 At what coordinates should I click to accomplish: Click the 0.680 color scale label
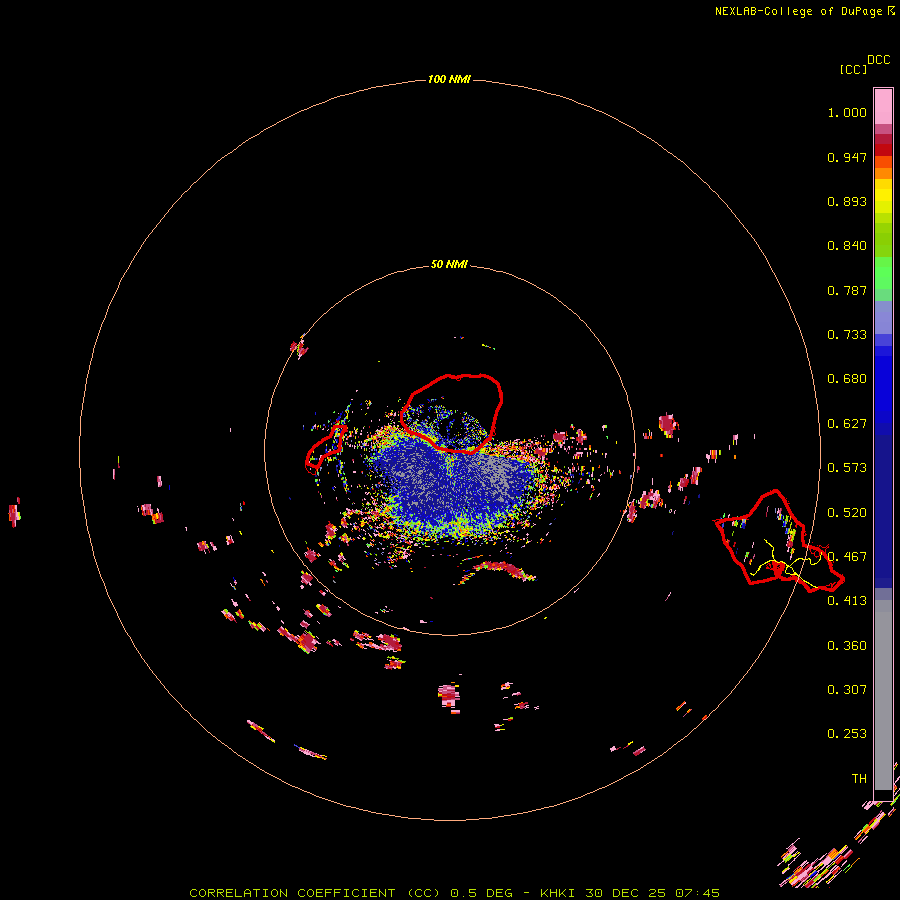point(847,379)
